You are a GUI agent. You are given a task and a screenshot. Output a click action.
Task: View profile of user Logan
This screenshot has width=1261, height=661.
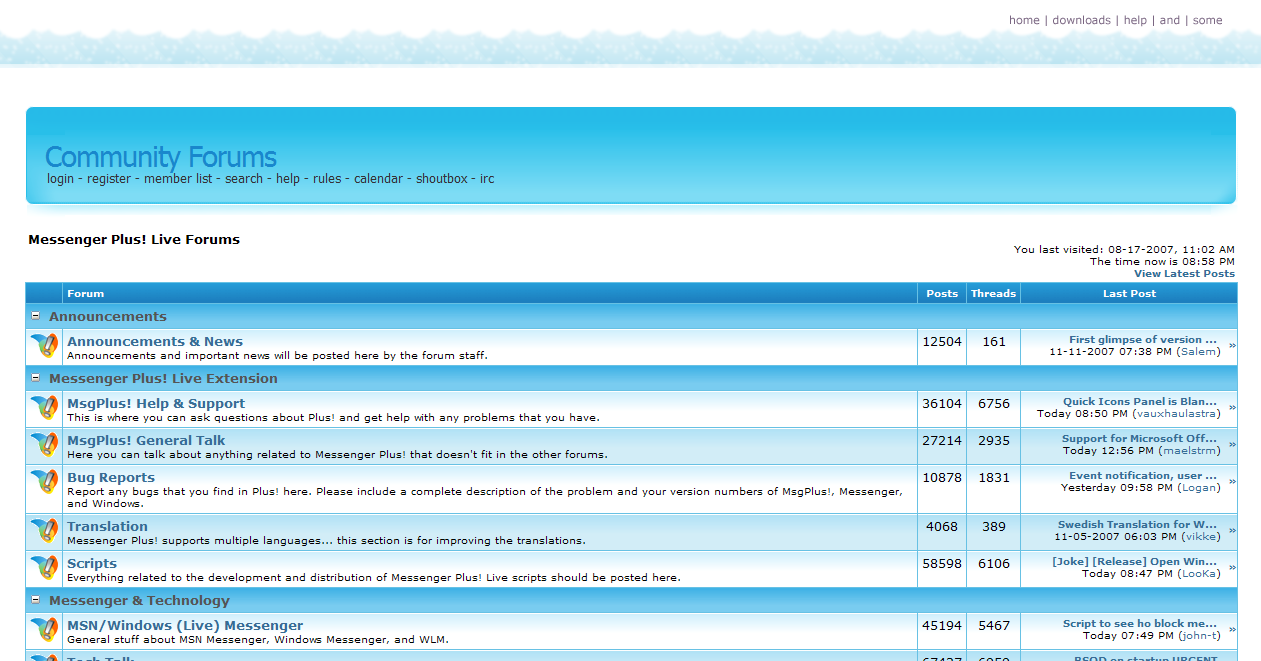pyautogui.click(x=1199, y=488)
